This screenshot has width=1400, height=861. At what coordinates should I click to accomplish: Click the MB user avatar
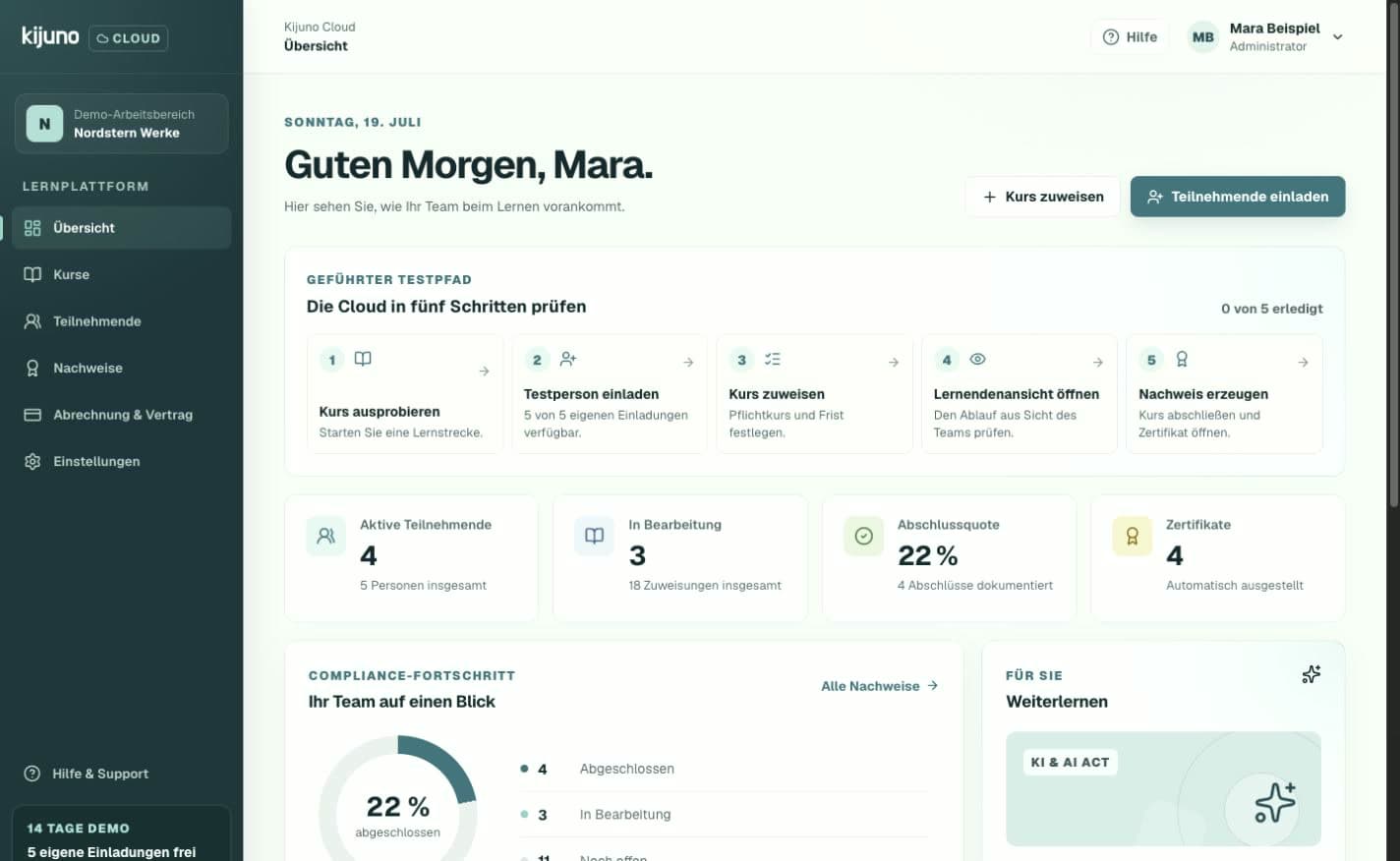(1203, 37)
